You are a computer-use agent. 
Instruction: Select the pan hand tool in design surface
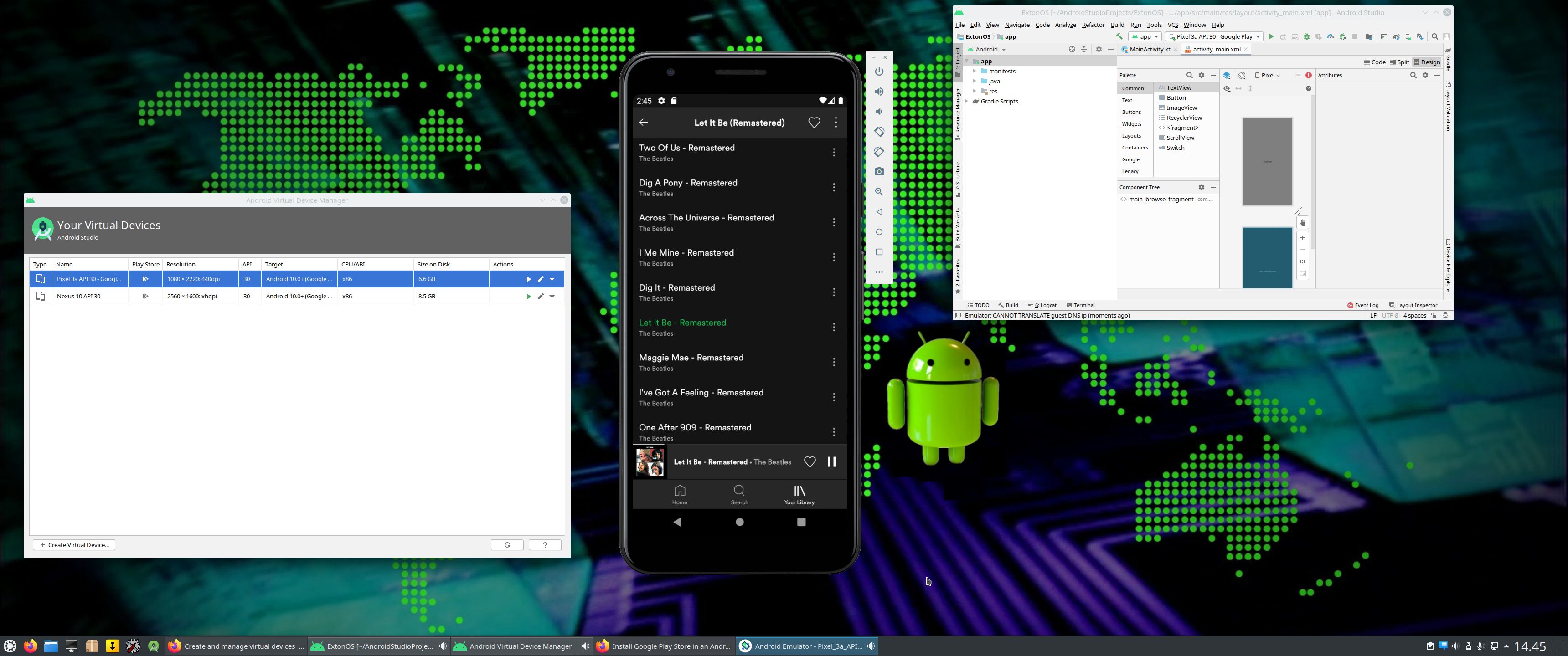[1303, 223]
